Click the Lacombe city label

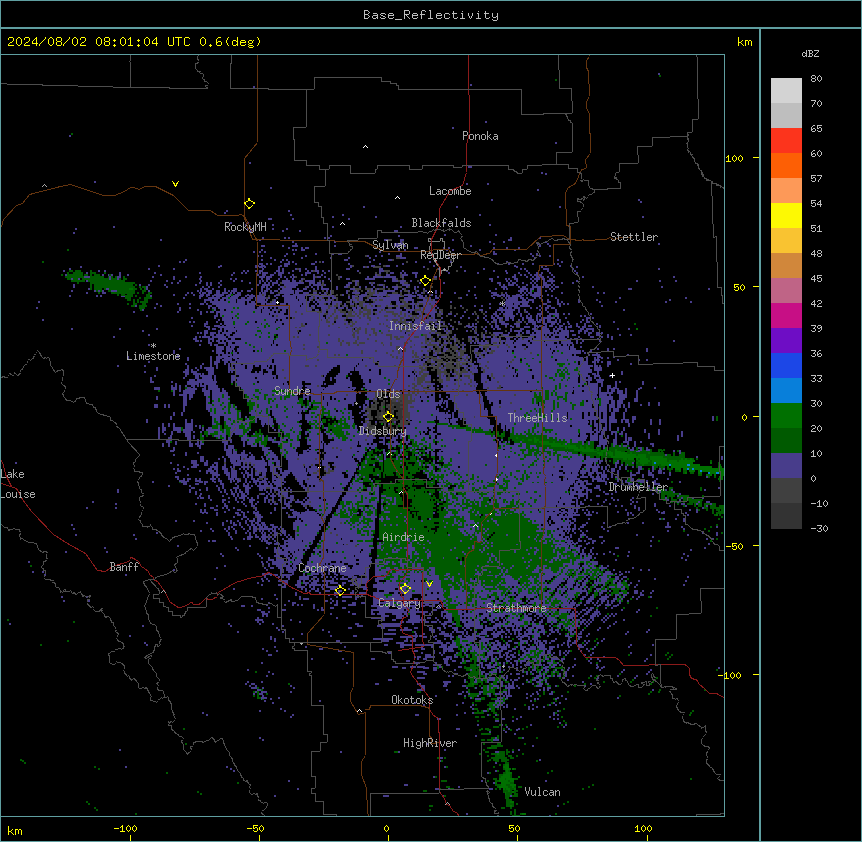click(450, 191)
